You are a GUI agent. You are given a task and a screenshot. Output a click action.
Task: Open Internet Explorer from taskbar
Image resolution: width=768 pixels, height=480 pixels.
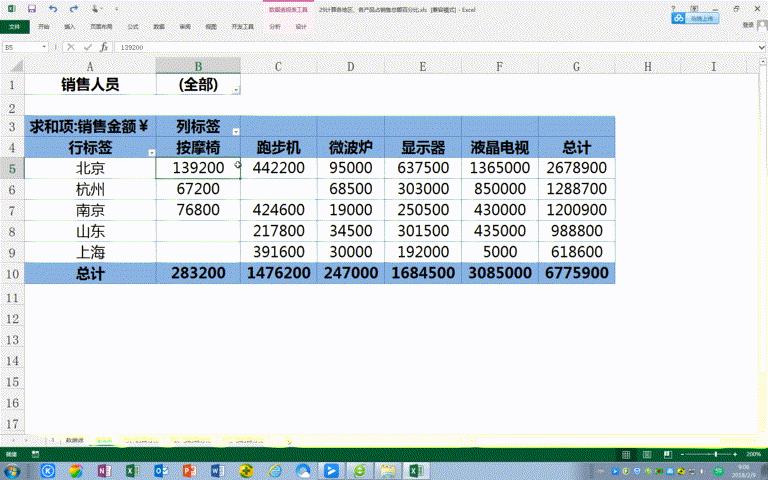274,471
